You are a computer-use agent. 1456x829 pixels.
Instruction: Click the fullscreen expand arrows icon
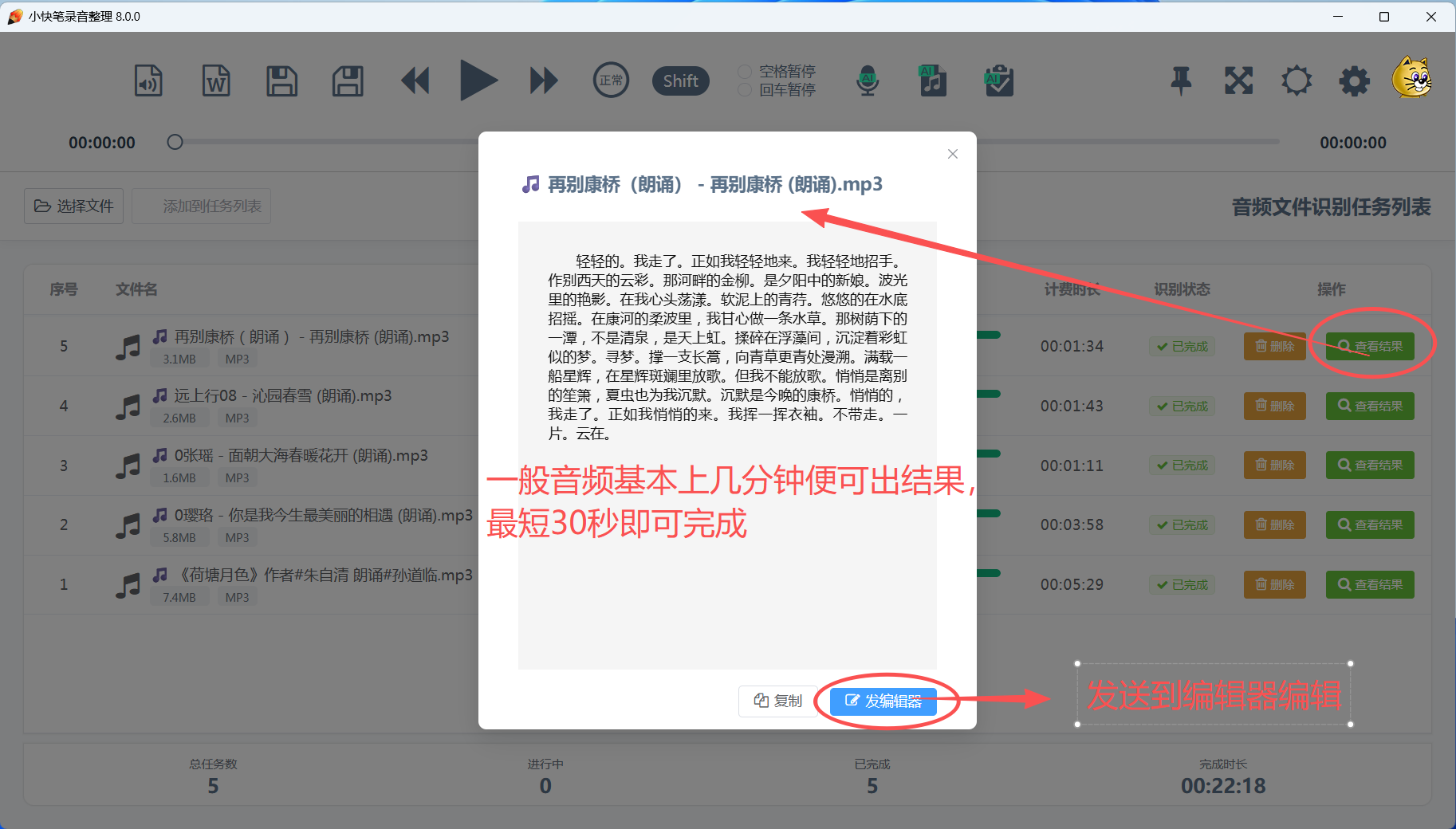coord(1238,81)
